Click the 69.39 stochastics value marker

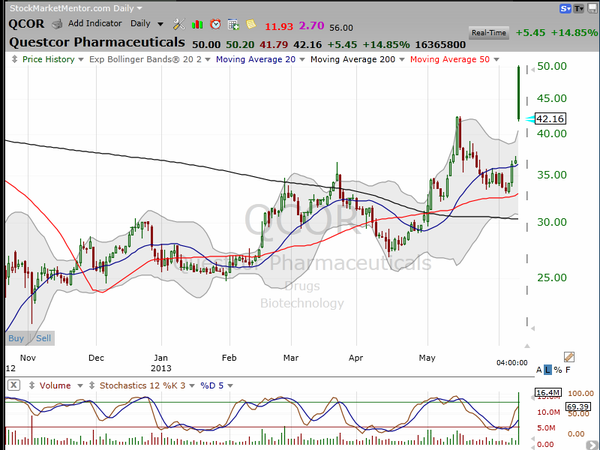click(x=578, y=406)
